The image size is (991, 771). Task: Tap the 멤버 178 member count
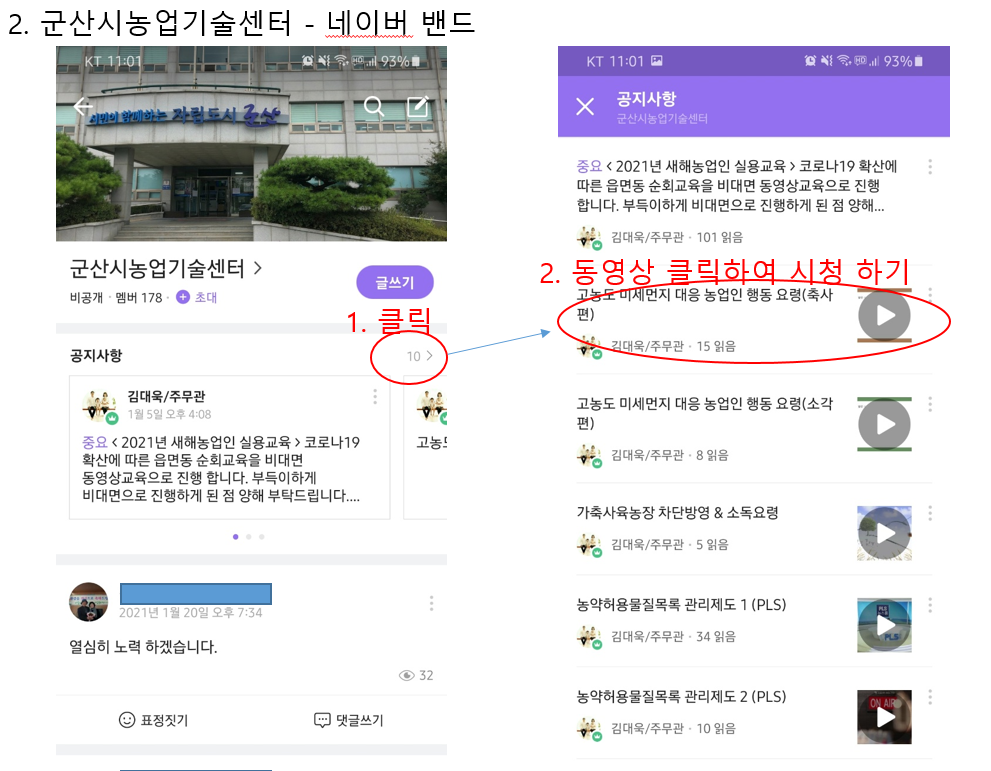point(138,298)
